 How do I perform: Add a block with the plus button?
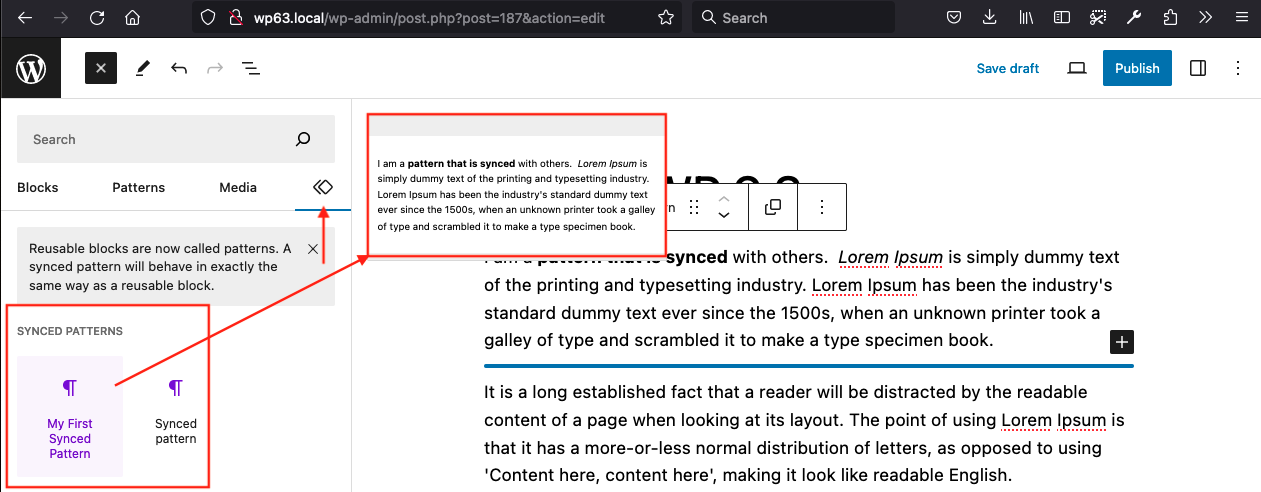[x=1122, y=342]
